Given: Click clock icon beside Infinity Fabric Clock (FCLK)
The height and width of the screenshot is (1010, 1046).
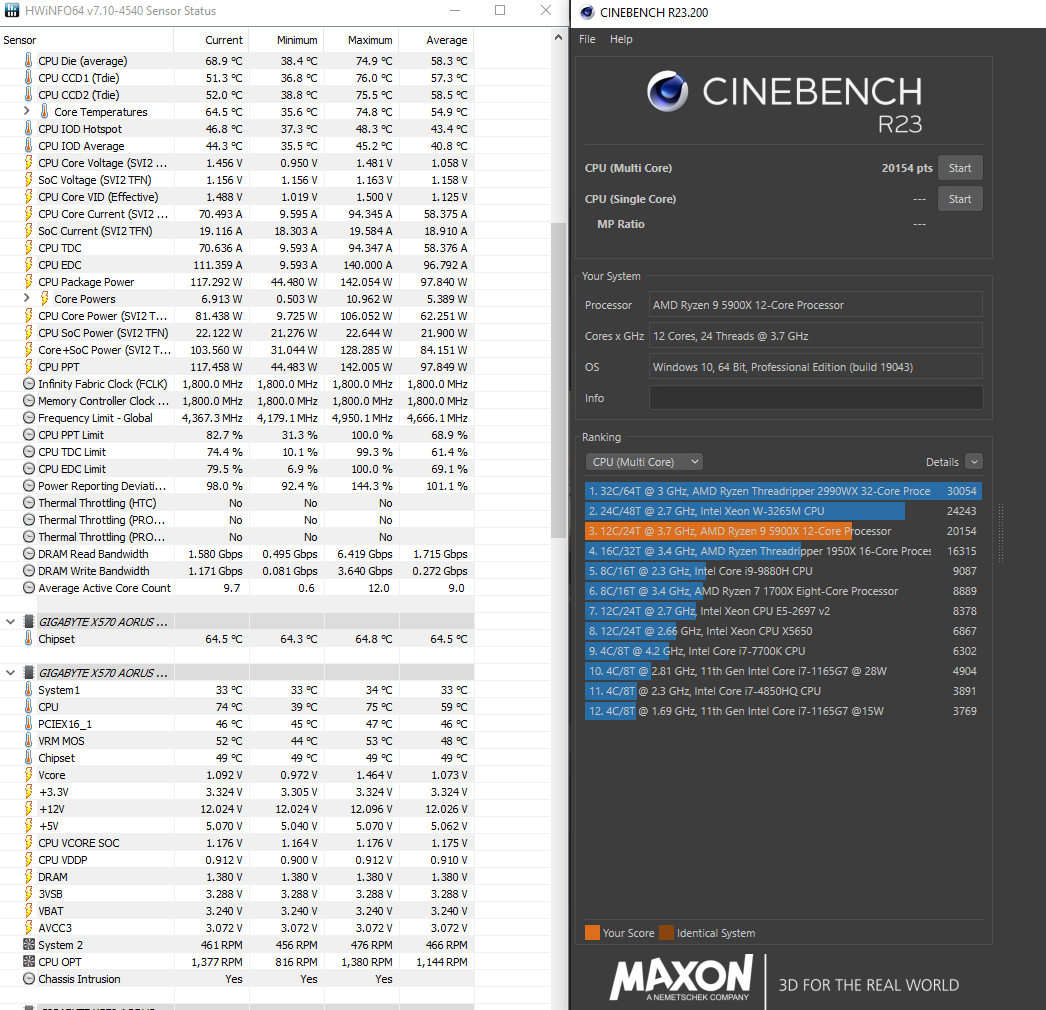Looking at the screenshot, I should coord(29,384).
